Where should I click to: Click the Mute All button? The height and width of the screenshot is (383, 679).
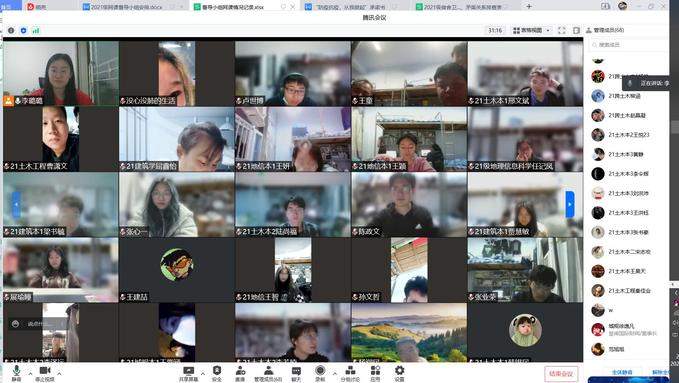[622, 372]
